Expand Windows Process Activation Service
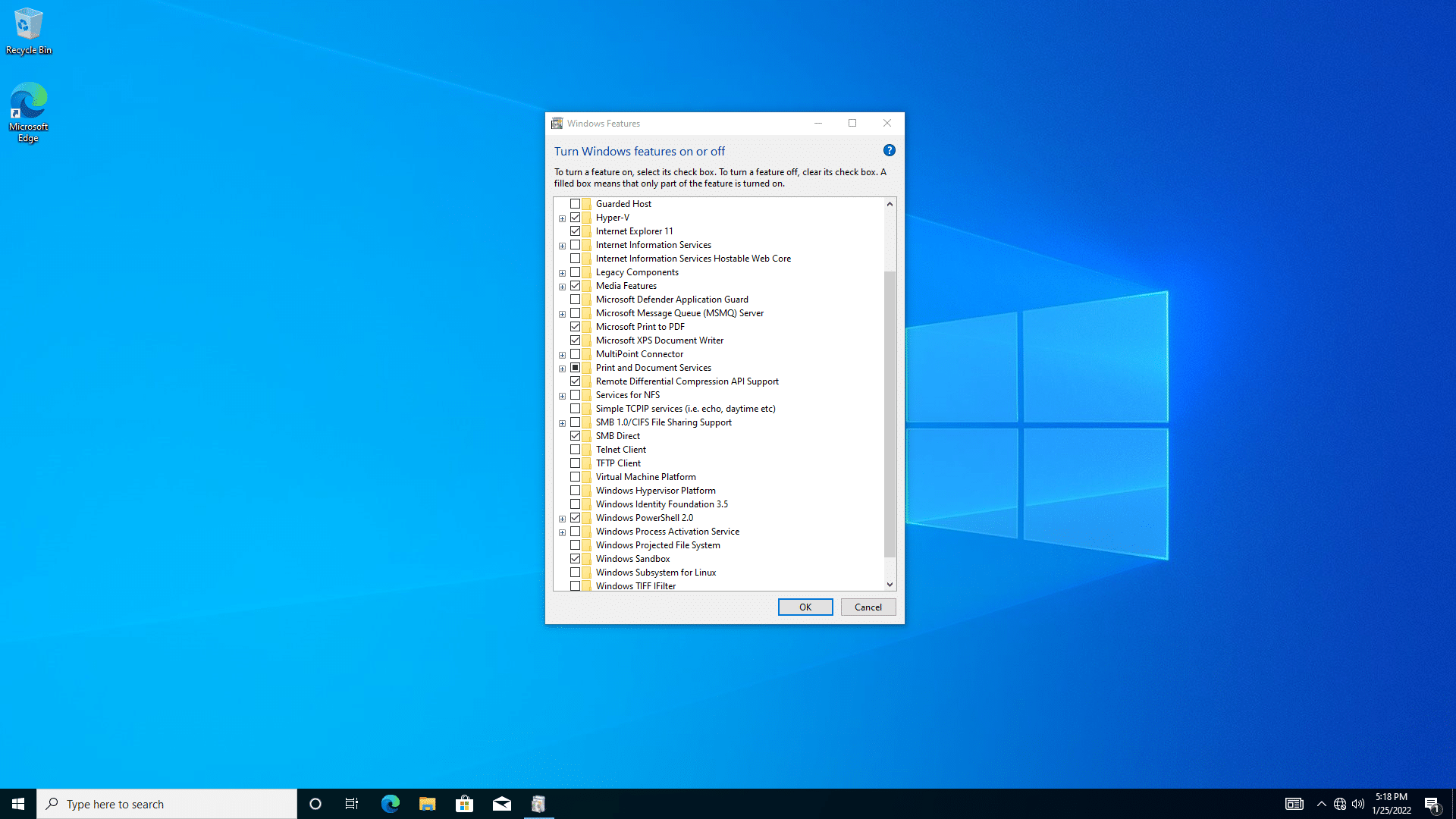 [x=563, y=532]
